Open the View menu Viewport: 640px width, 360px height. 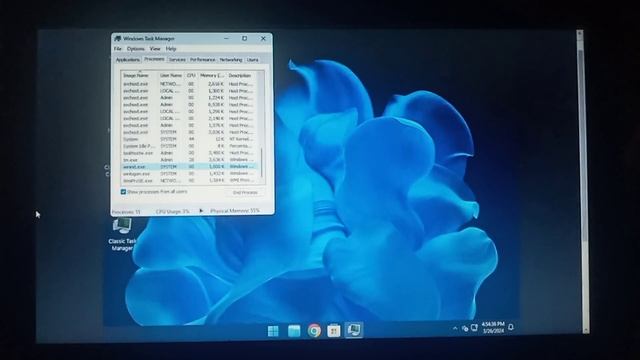pos(155,49)
